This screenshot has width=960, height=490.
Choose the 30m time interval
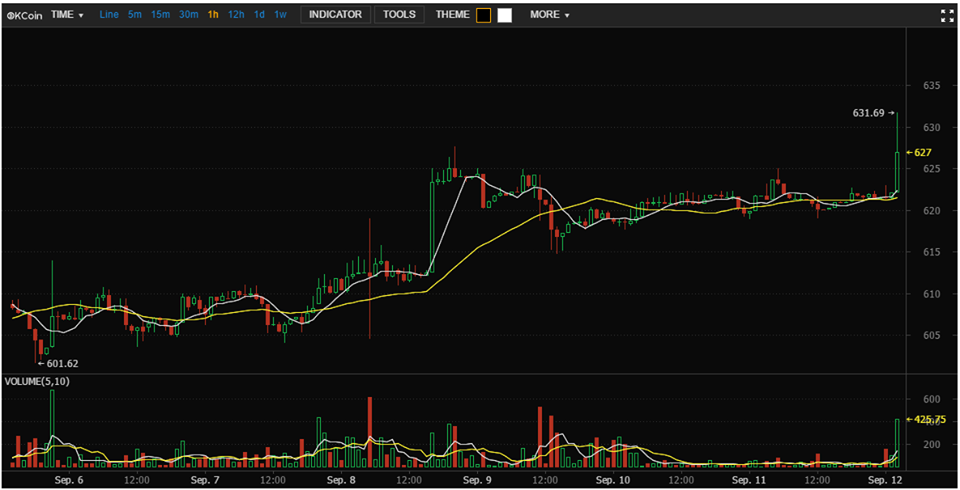pos(188,15)
